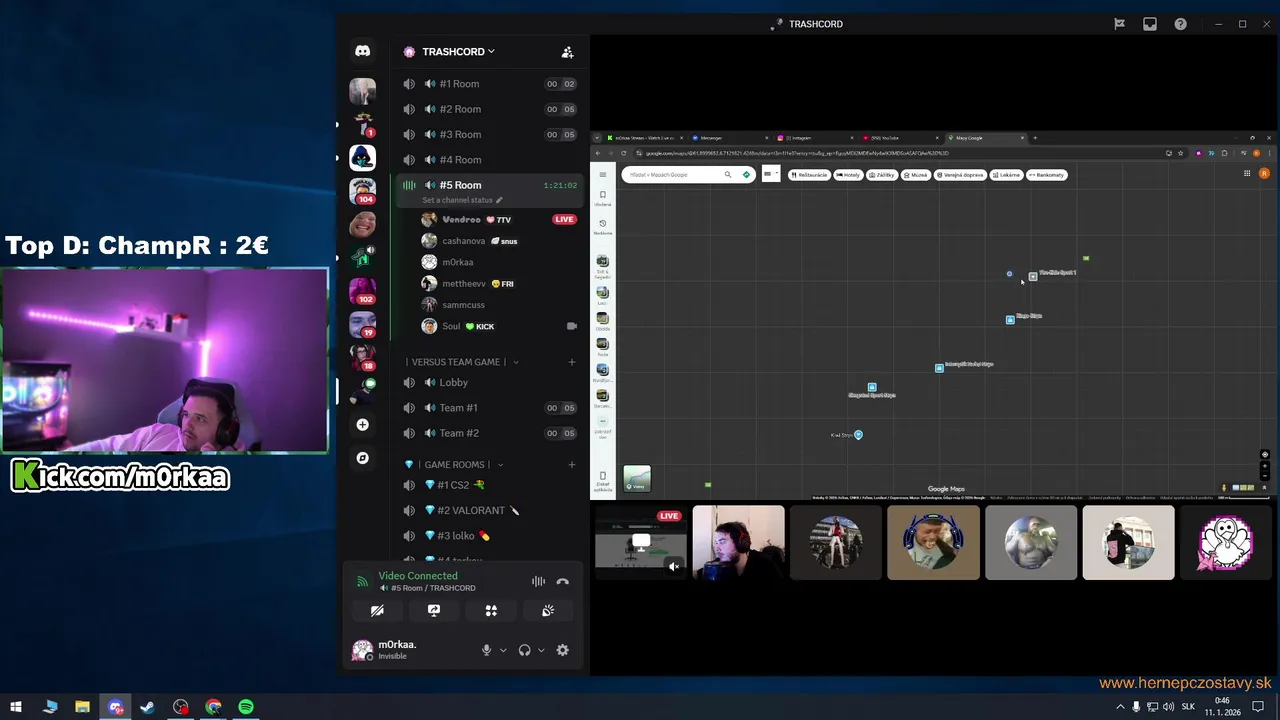The width and height of the screenshot is (1280, 720).
Task: Show hidden tray icons arrow
Action: [x=1120, y=707]
